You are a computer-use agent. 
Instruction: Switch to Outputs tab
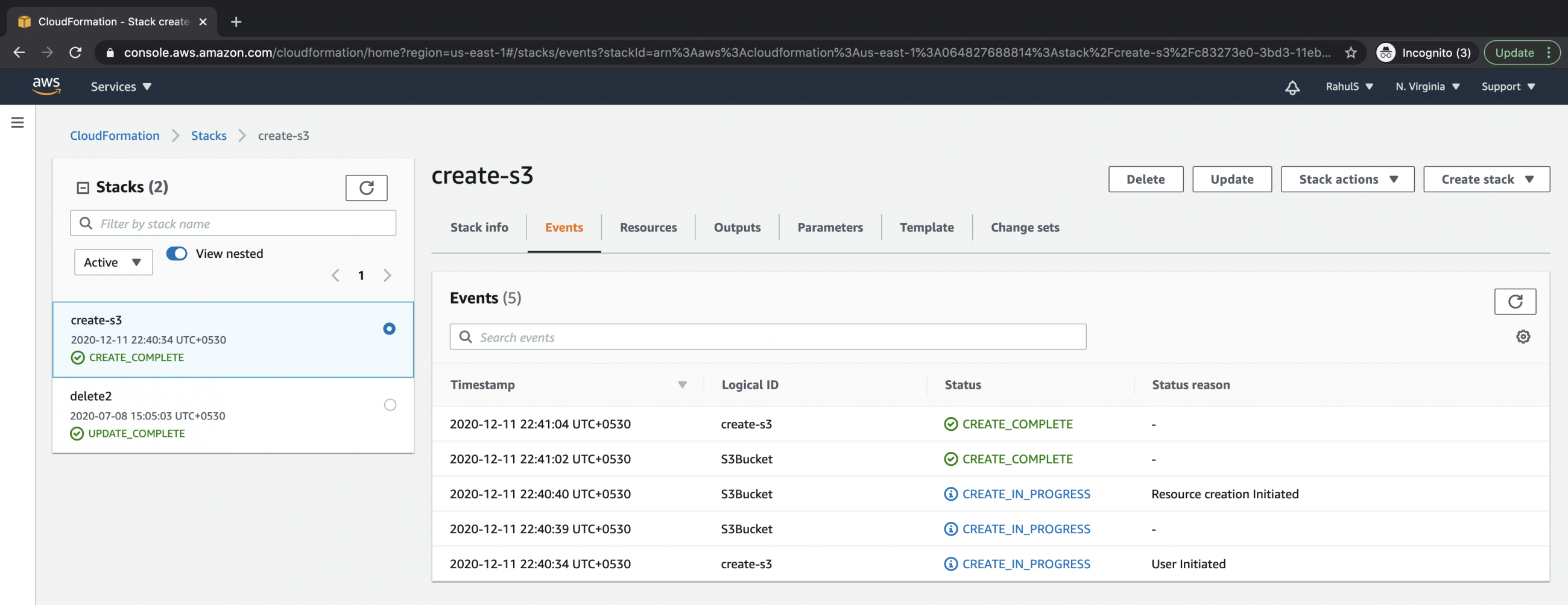(x=737, y=227)
